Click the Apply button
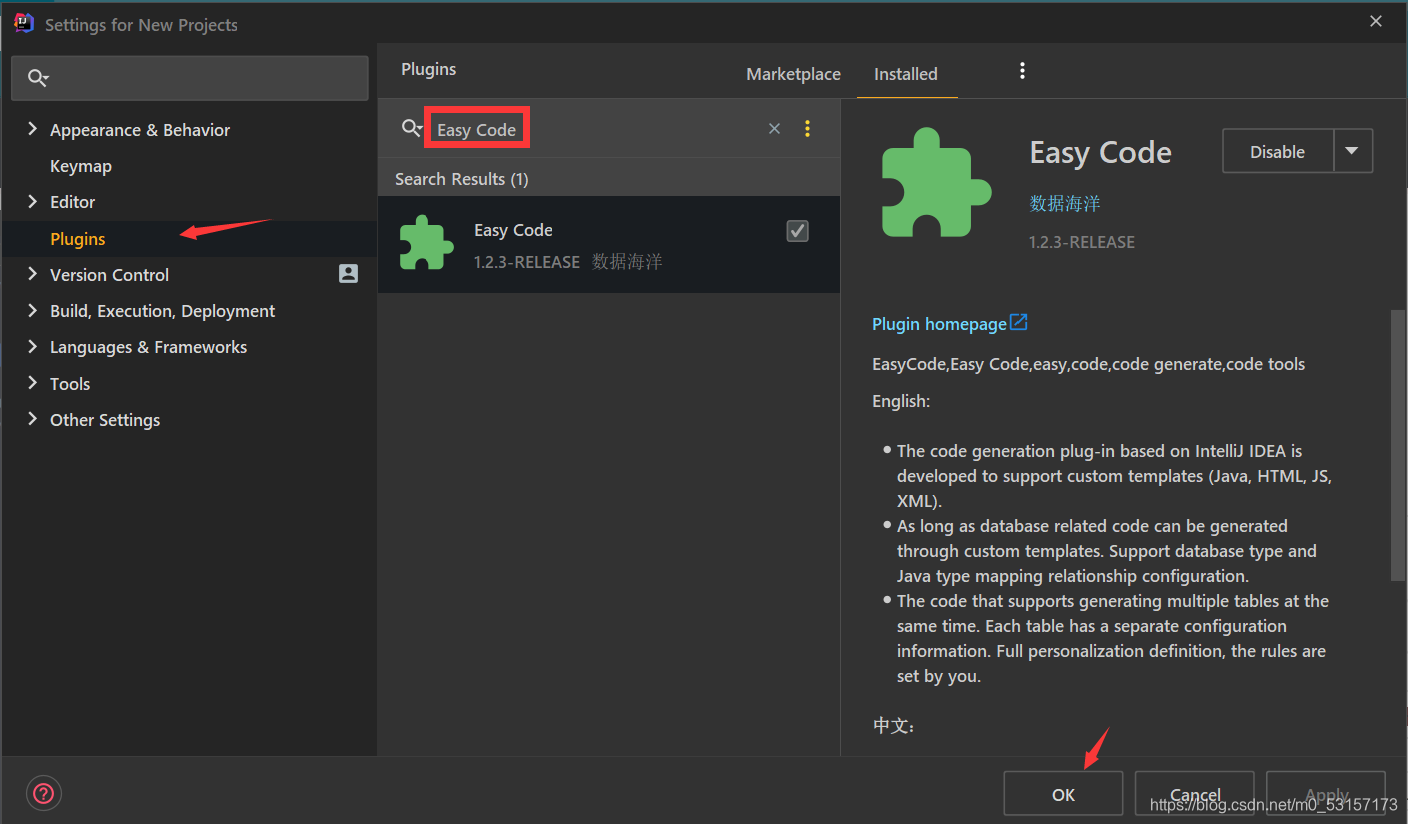This screenshot has height=824, width=1408. pos(1326,794)
